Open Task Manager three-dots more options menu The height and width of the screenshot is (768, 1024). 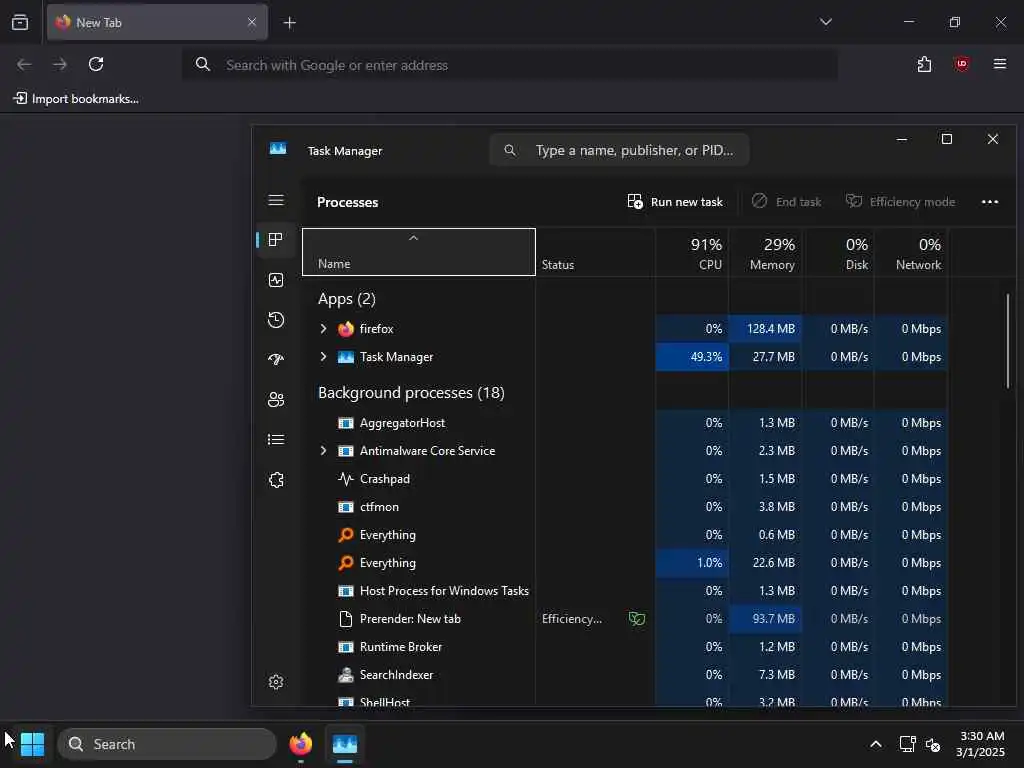(x=989, y=202)
